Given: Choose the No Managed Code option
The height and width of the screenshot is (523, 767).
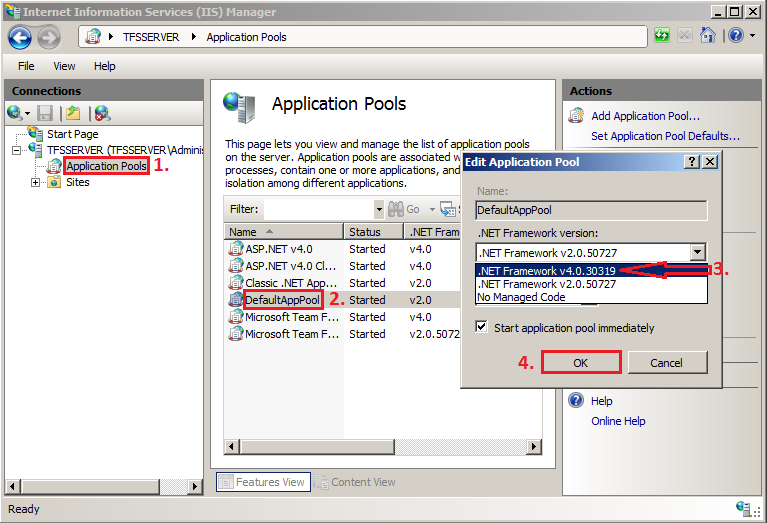Looking at the screenshot, I should pos(591,297).
